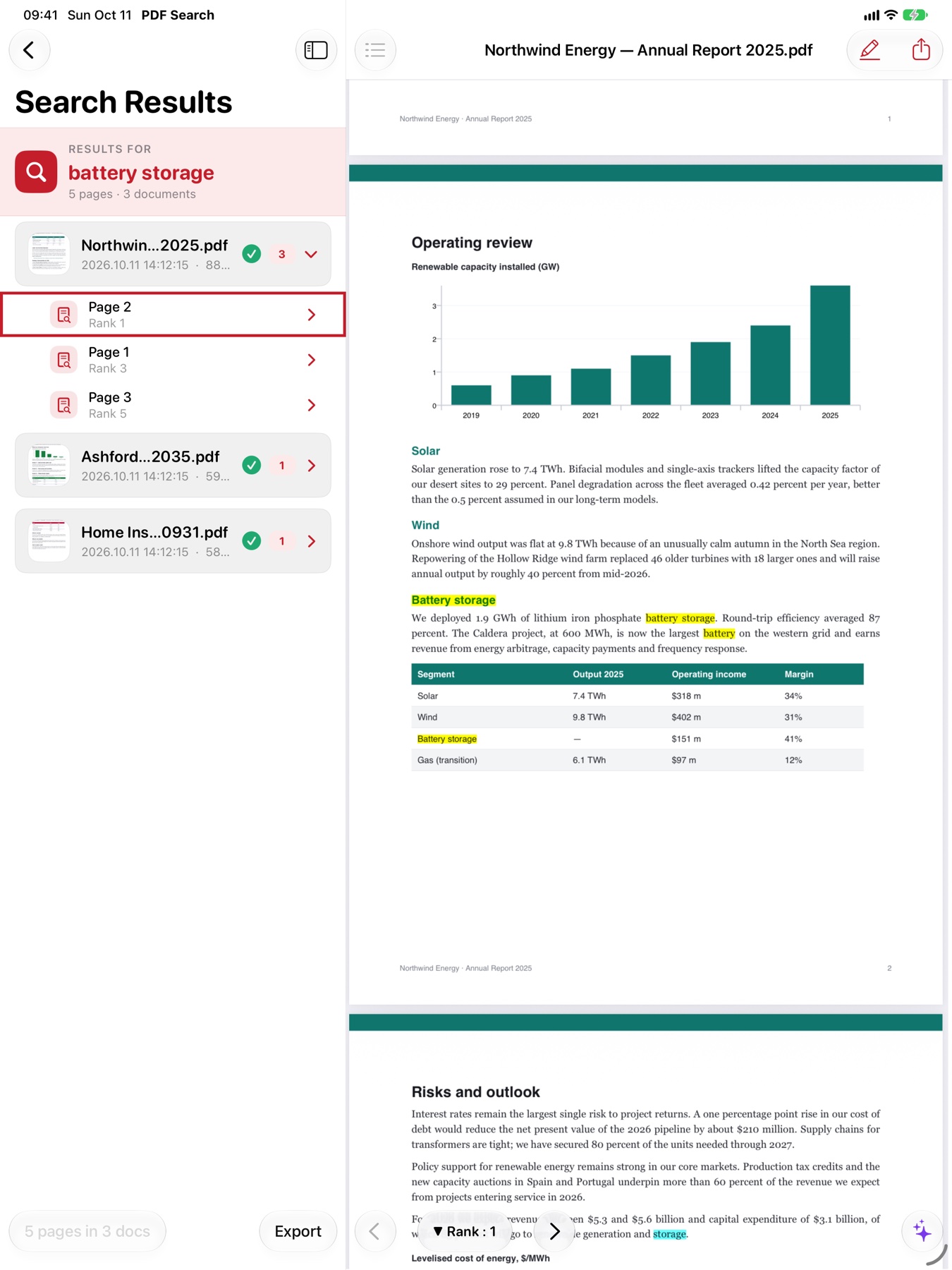
Task: Click the Ashford PDF thumbnail
Action: click(x=49, y=466)
